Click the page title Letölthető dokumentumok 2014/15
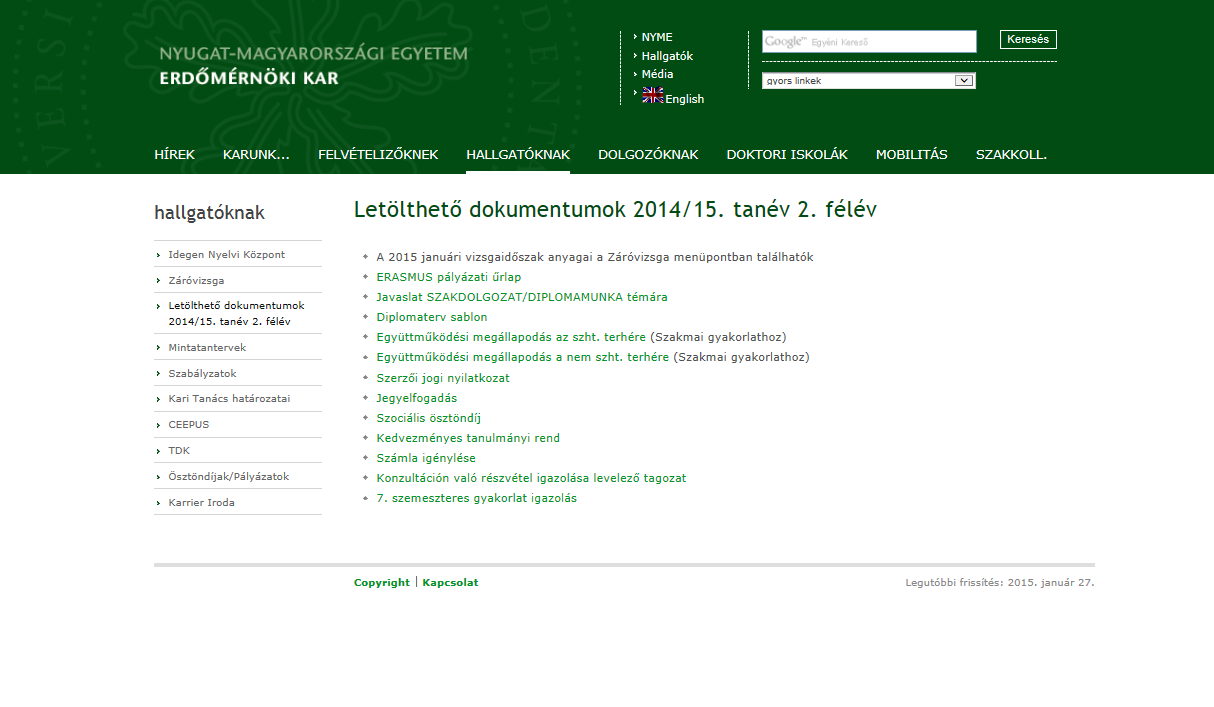 tap(615, 210)
